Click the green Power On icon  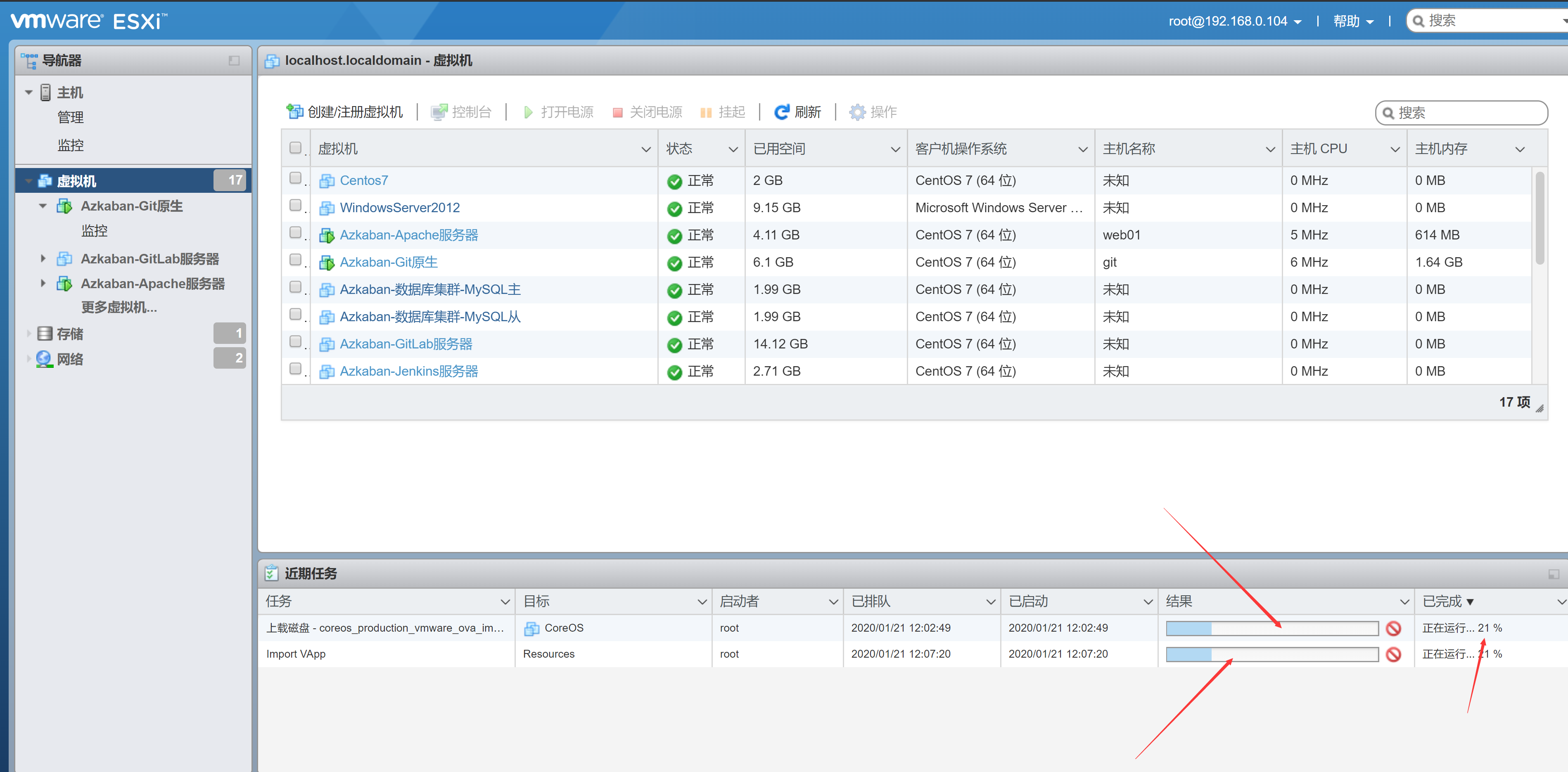528,113
